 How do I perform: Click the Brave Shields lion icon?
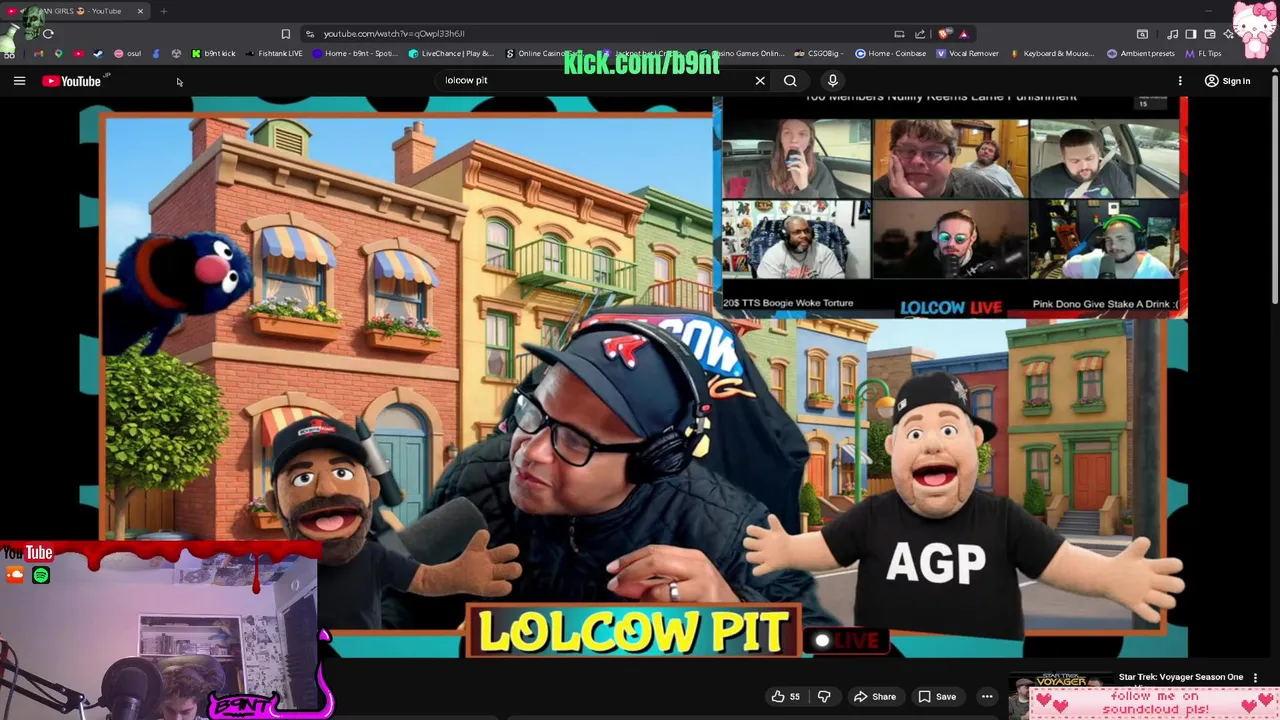(945, 33)
